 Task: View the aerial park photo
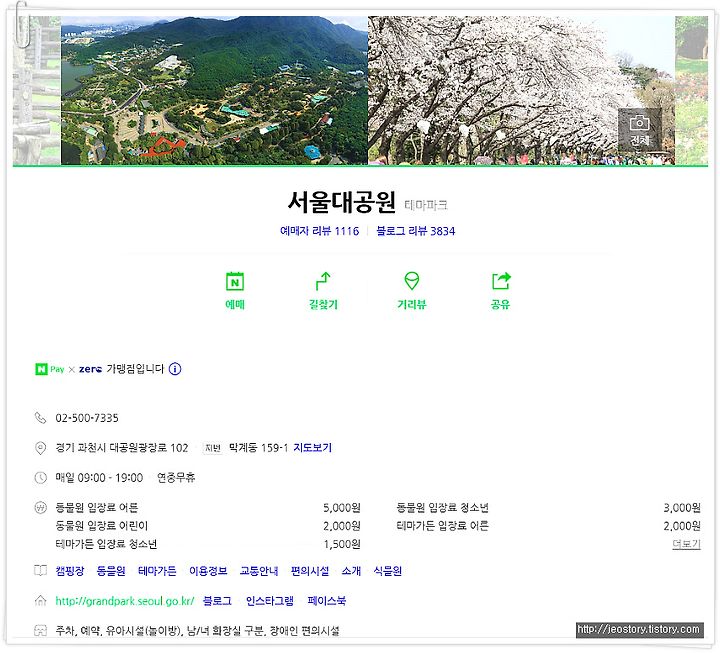click(x=214, y=90)
